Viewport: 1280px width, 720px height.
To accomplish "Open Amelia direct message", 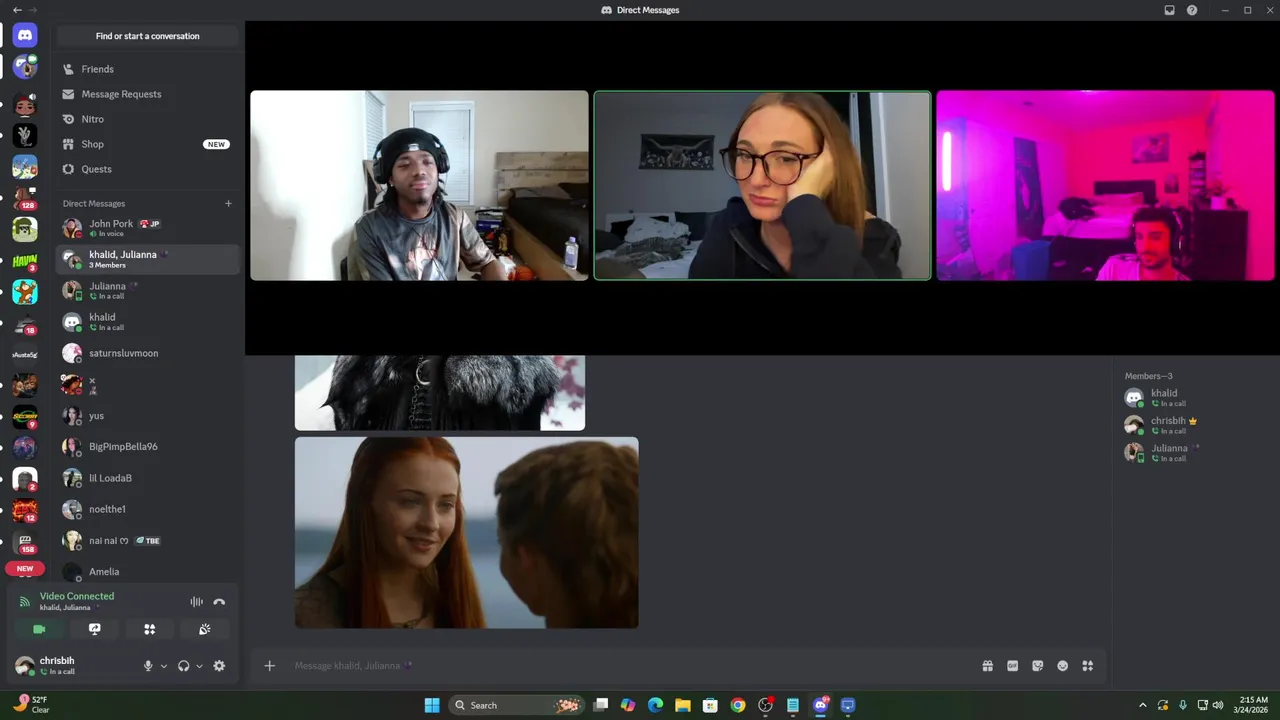I will coord(147,572).
